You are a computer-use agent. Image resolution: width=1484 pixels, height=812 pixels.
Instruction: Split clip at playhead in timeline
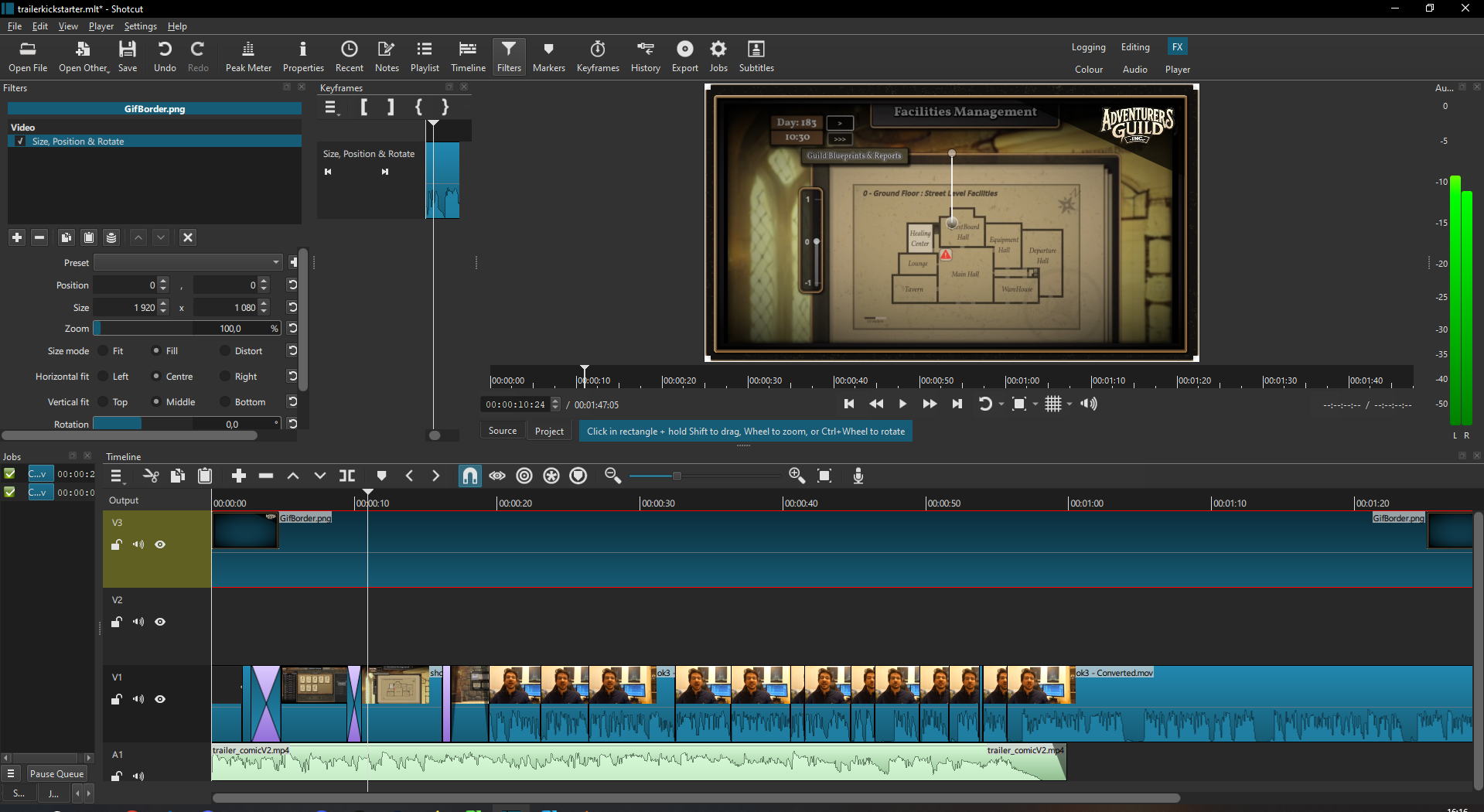pyautogui.click(x=347, y=476)
